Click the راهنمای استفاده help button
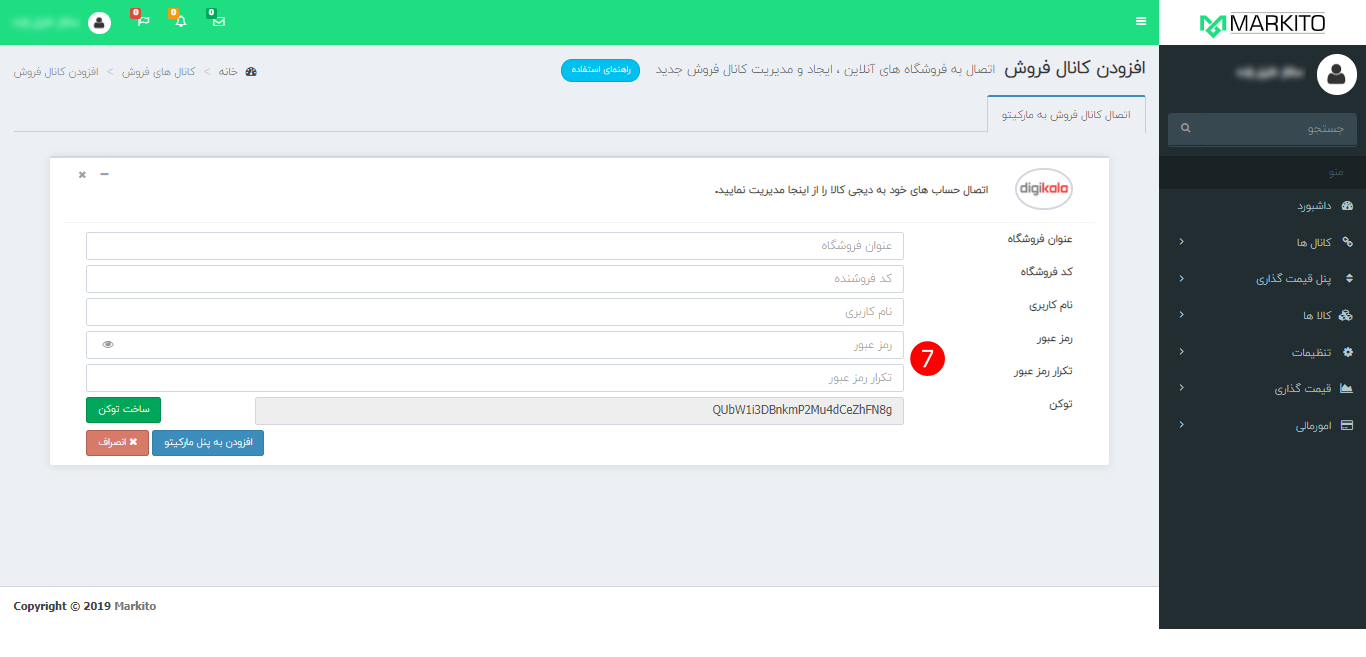Viewport: 1366px width, 657px height. tap(600, 70)
